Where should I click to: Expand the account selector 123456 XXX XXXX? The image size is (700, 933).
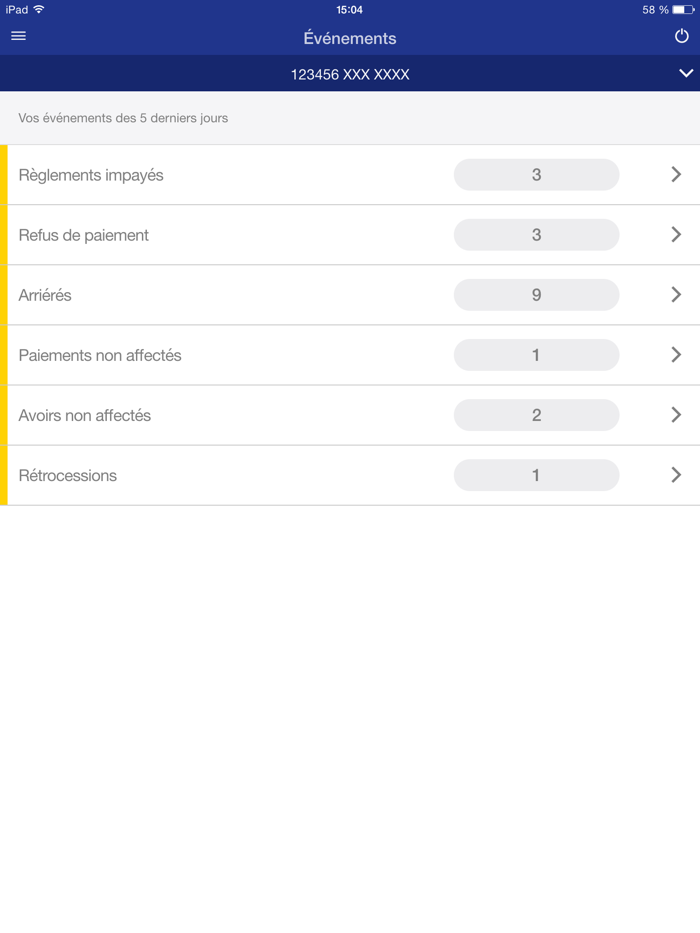[350, 73]
